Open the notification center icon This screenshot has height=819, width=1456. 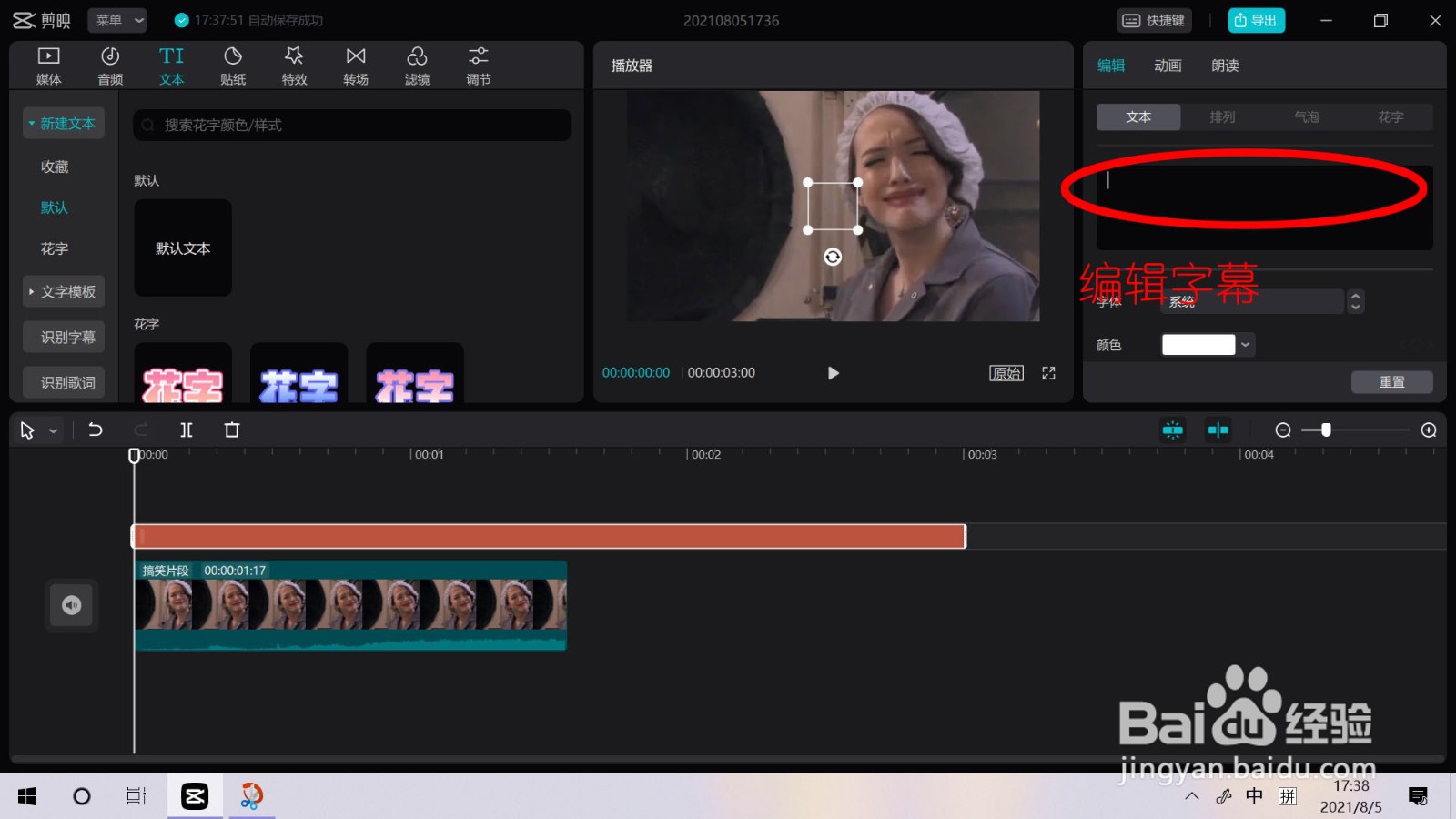(1418, 797)
